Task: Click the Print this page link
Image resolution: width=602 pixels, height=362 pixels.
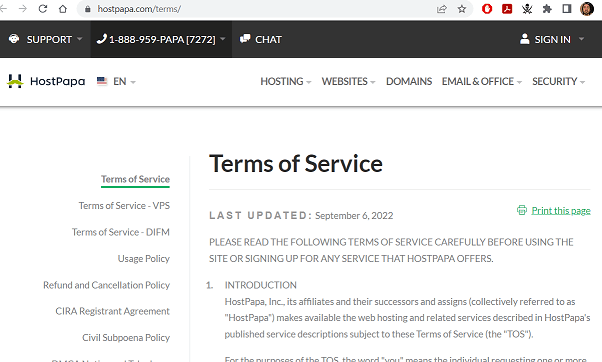Action: click(561, 210)
